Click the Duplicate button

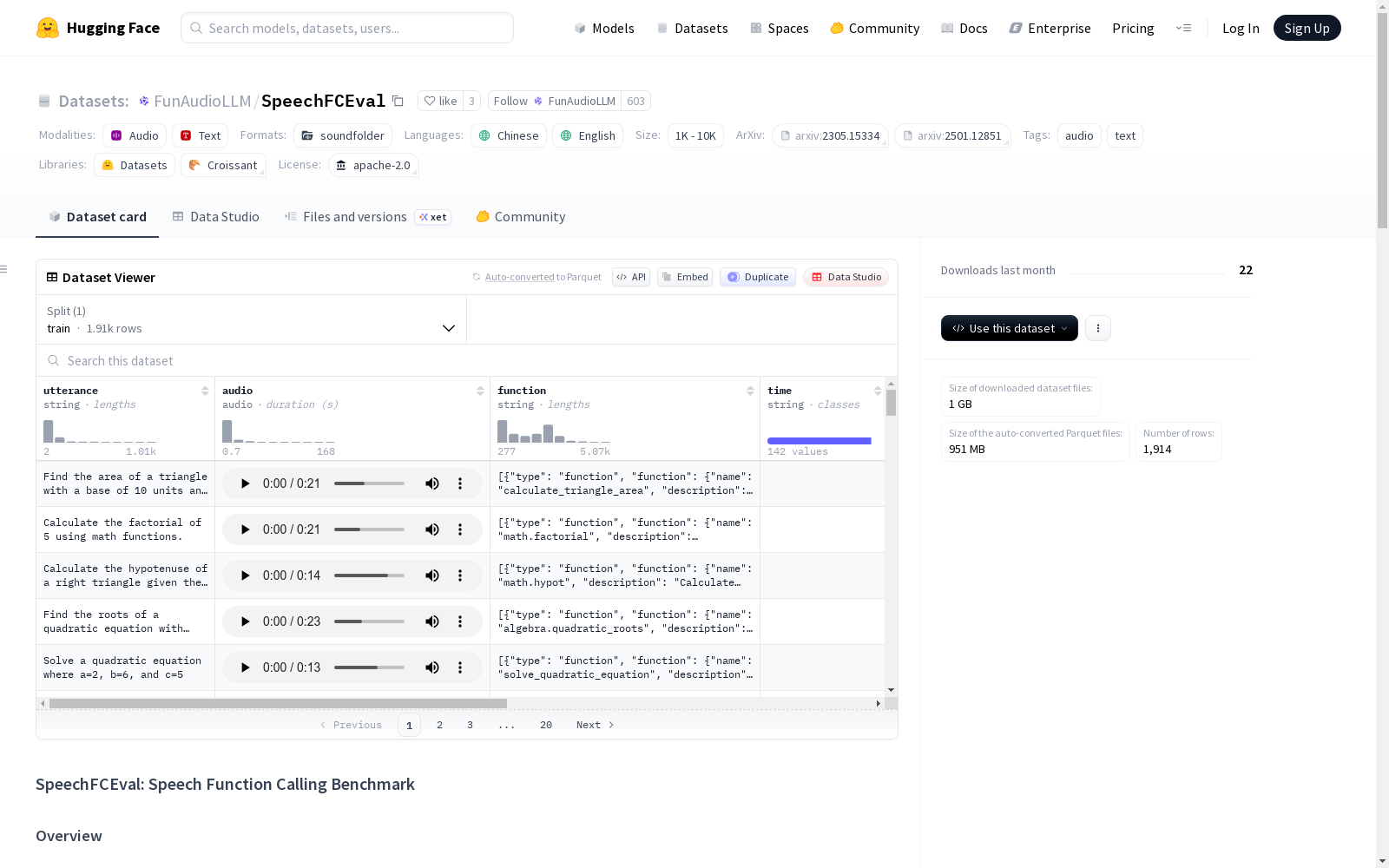pos(758,277)
